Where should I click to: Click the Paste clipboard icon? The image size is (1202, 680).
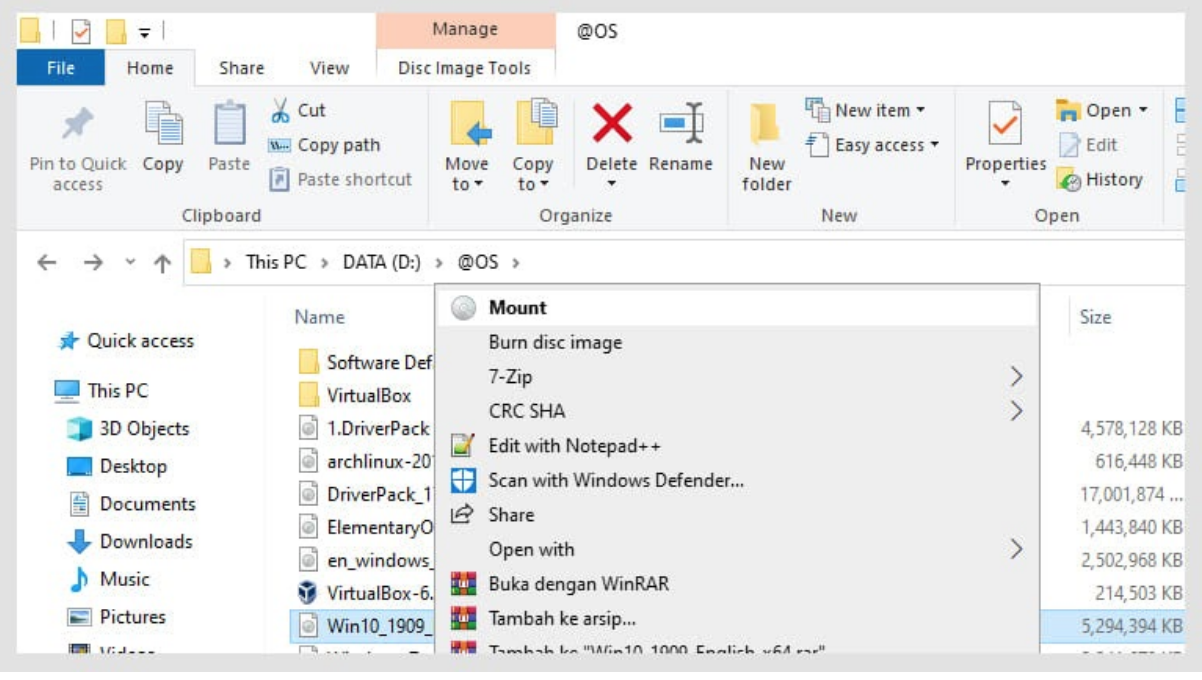pyautogui.click(x=229, y=124)
